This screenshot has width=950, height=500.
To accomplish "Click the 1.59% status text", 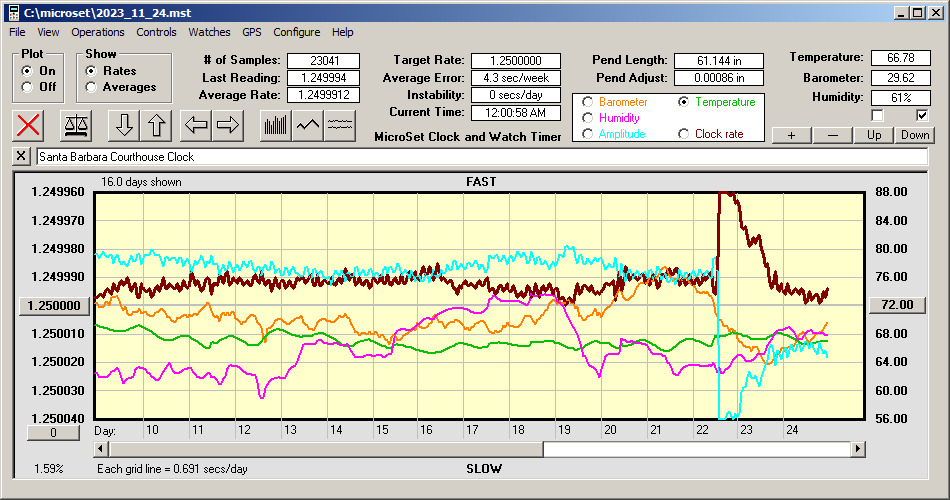I will click(48, 468).
